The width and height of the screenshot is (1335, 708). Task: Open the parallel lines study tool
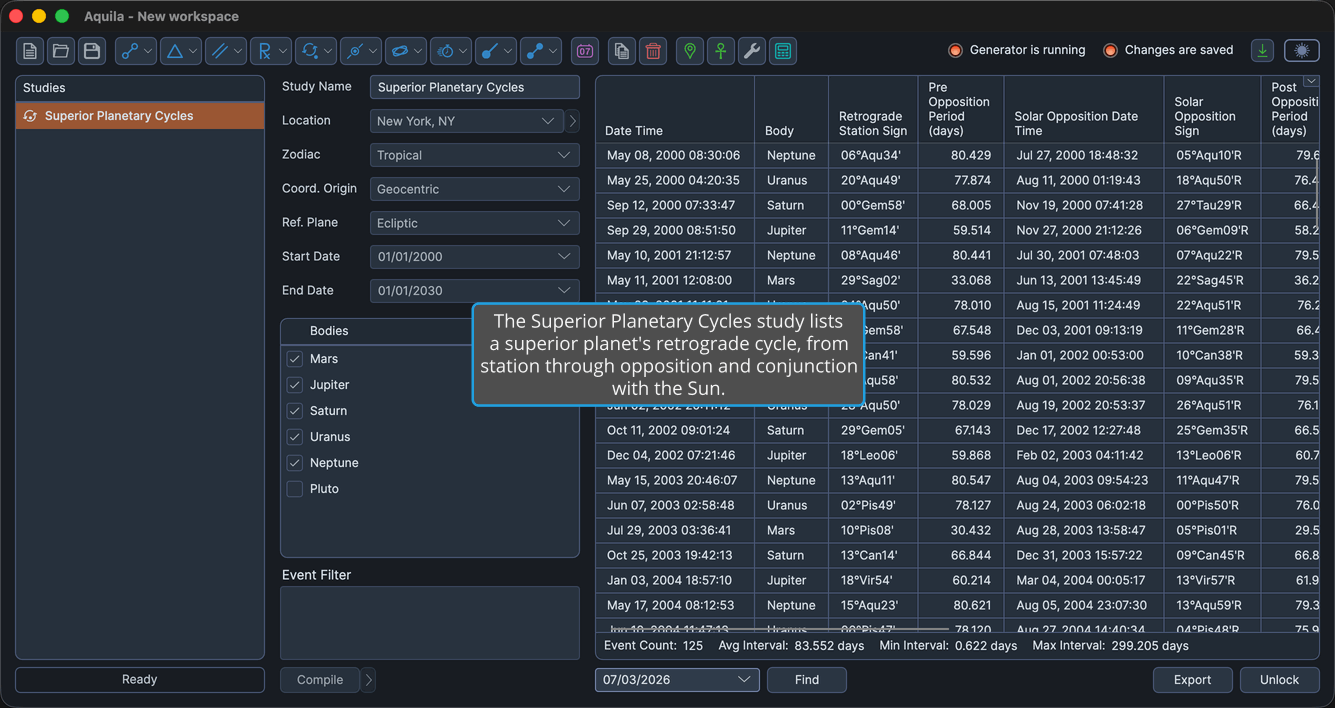tap(226, 51)
